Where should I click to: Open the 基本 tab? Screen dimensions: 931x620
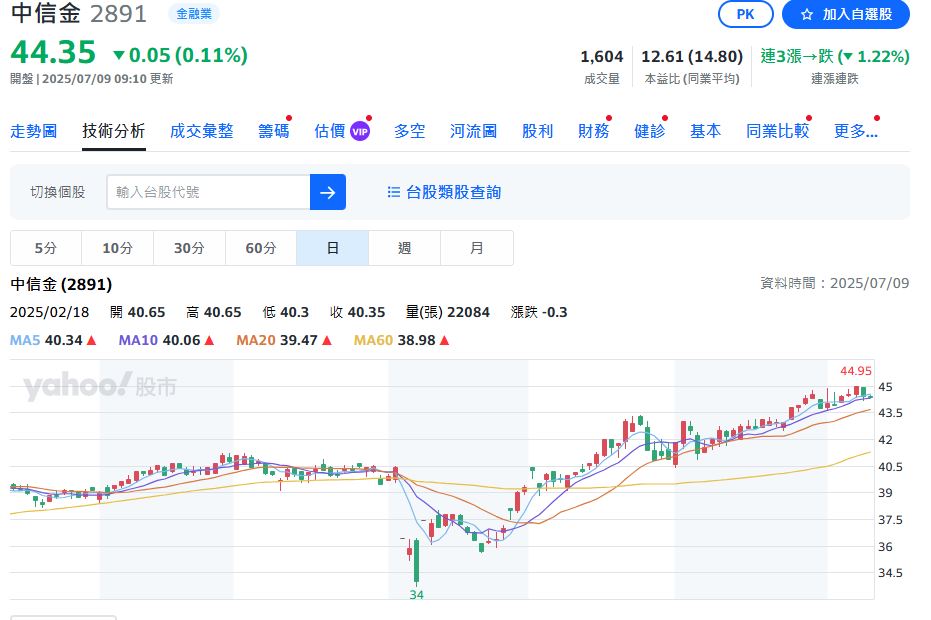pyautogui.click(x=705, y=131)
